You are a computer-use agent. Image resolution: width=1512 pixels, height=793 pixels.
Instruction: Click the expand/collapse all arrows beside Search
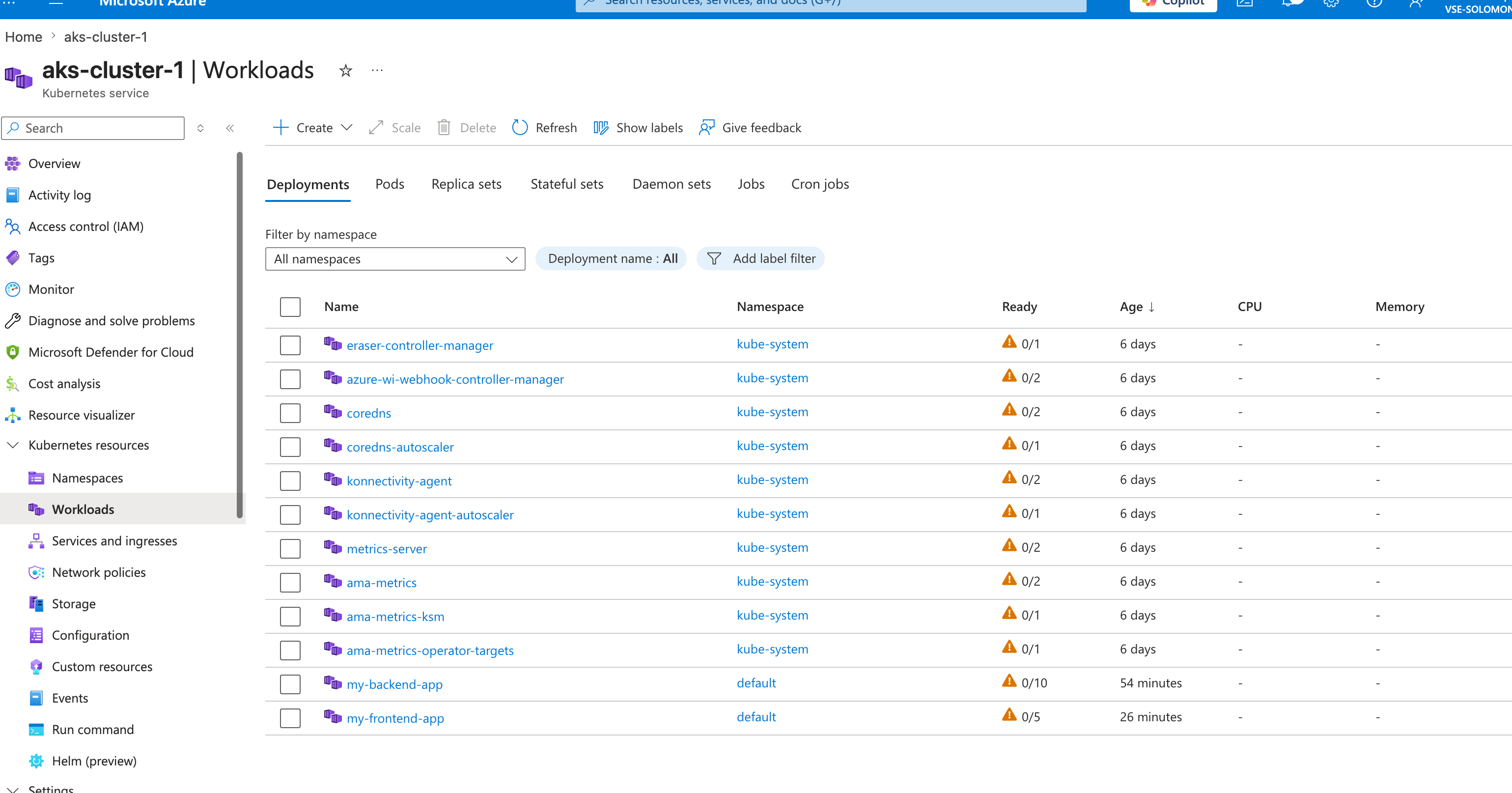pos(200,128)
